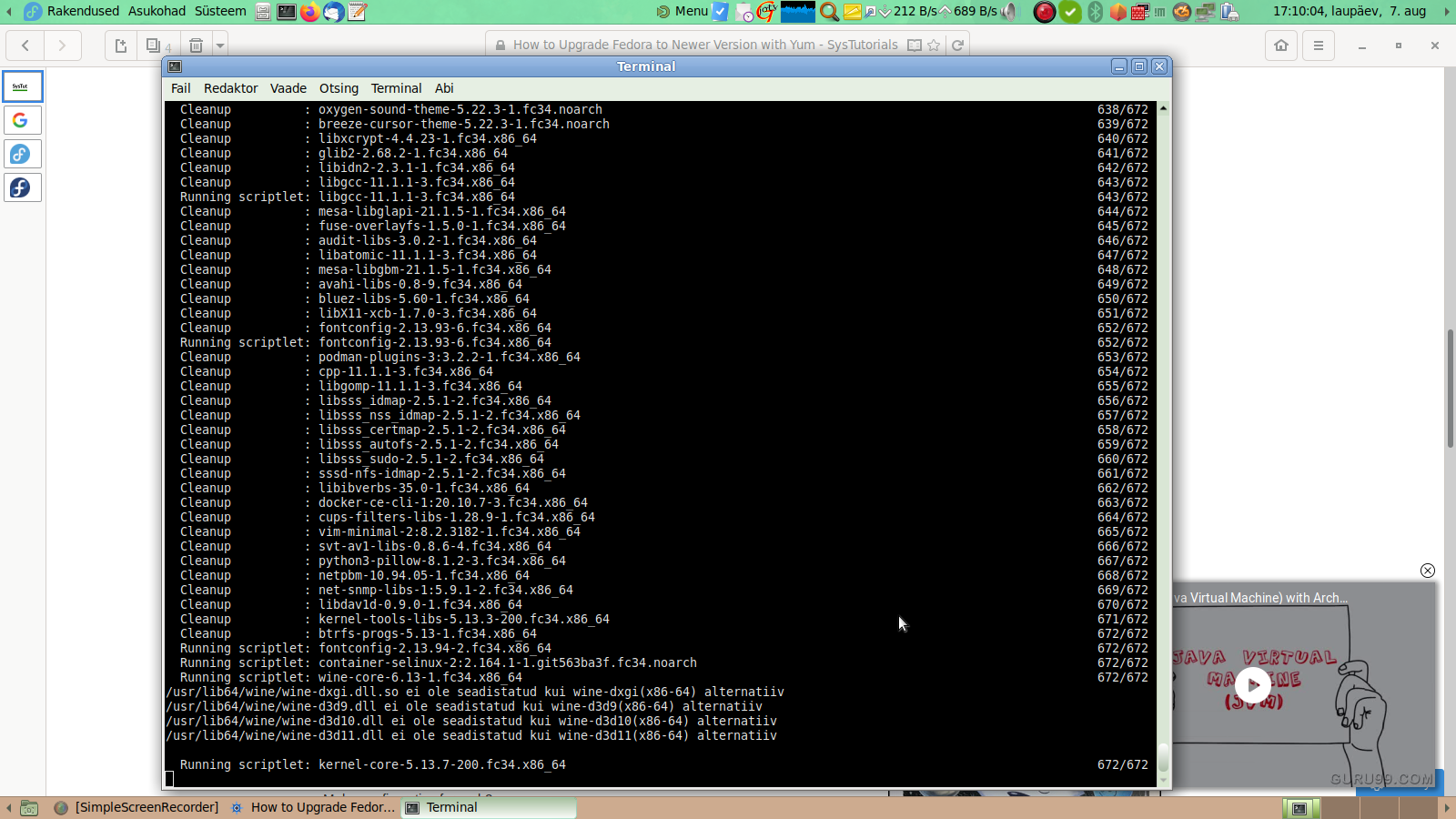Image resolution: width=1456 pixels, height=819 pixels.
Task: Click the show desktop button in bottom panel
Action: point(29,808)
